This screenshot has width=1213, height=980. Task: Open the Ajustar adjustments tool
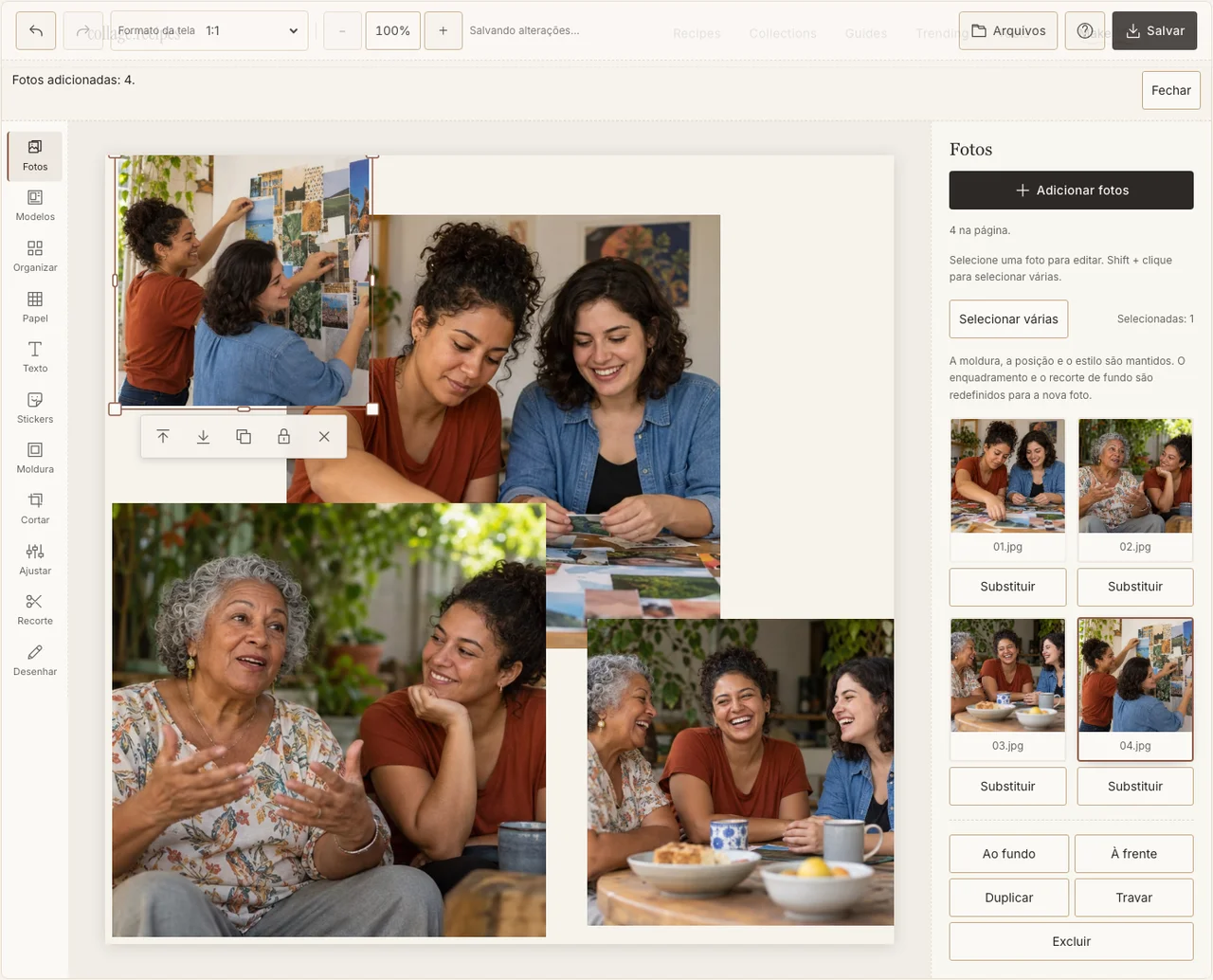pyautogui.click(x=35, y=559)
